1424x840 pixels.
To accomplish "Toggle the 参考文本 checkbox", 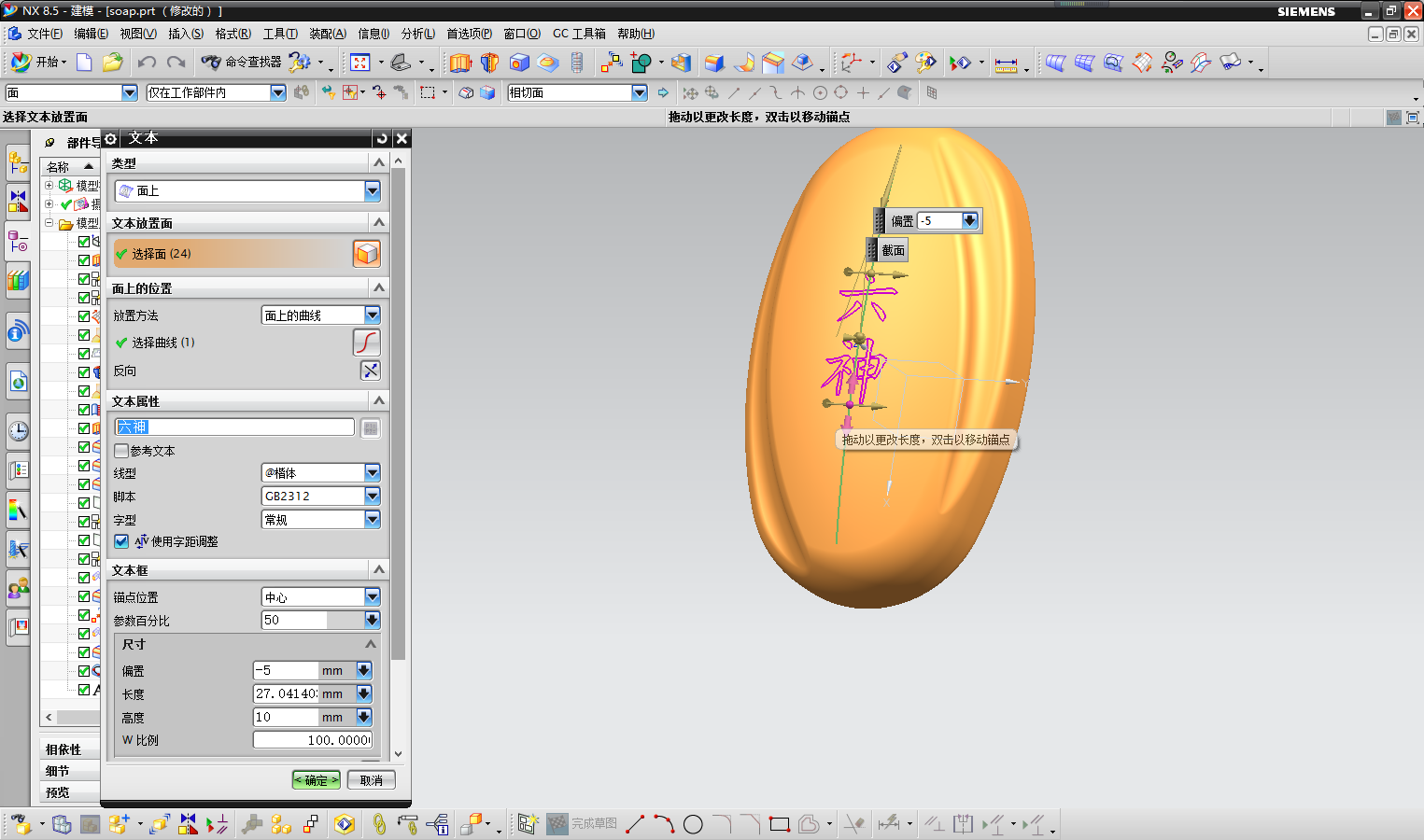I will point(121,451).
